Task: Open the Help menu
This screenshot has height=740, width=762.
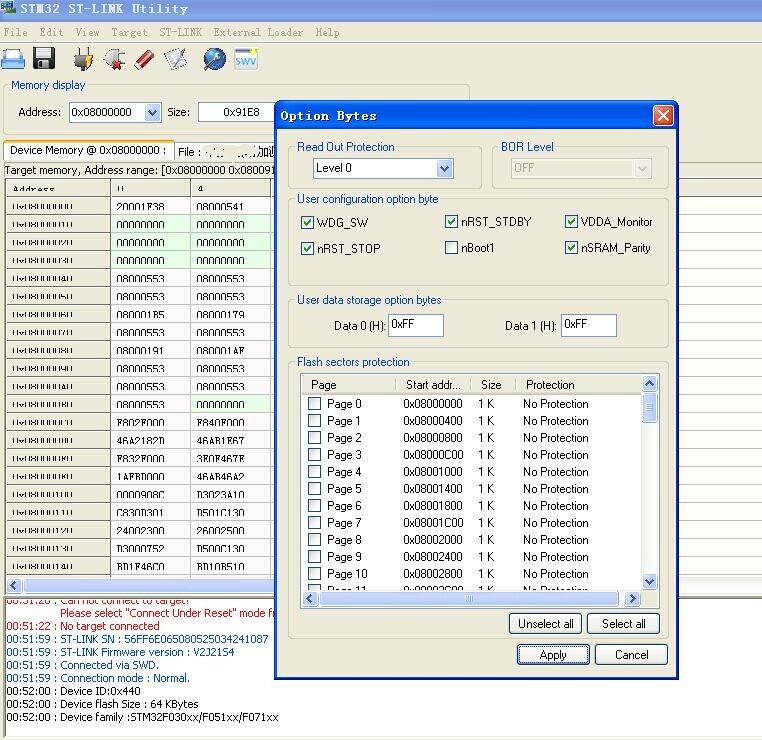Action: tap(327, 33)
